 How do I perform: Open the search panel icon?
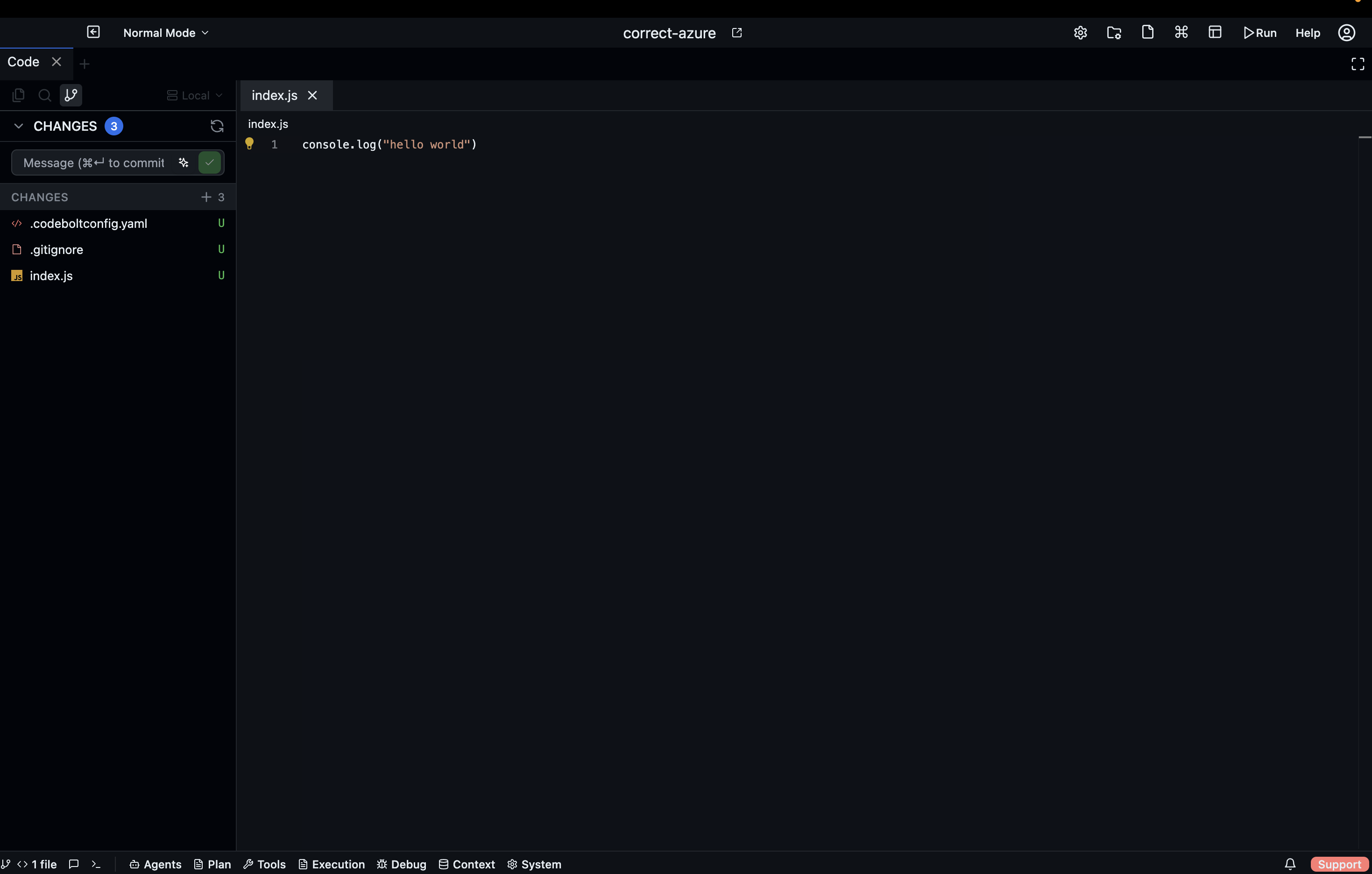44,95
